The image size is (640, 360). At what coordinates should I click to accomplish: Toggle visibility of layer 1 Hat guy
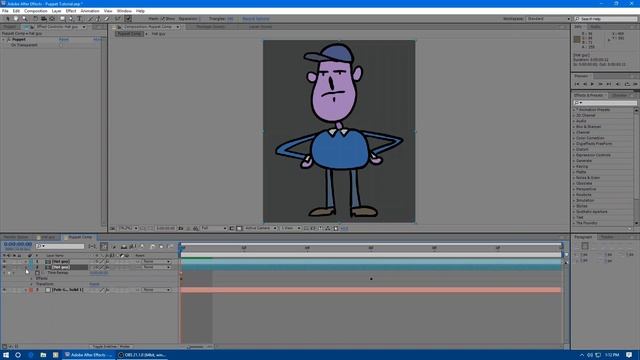(x=4, y=262)
